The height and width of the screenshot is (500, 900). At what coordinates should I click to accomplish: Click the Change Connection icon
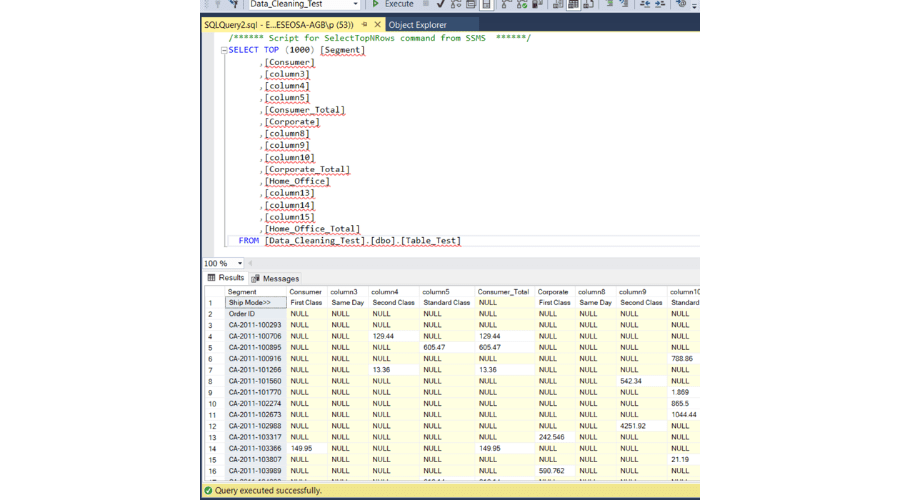234,3
